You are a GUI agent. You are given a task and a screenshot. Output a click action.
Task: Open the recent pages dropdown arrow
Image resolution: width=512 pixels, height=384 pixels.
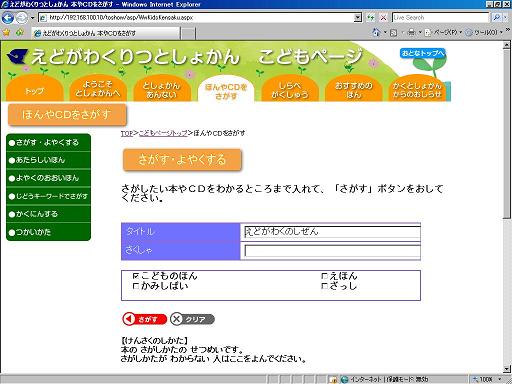coord(32,18)
